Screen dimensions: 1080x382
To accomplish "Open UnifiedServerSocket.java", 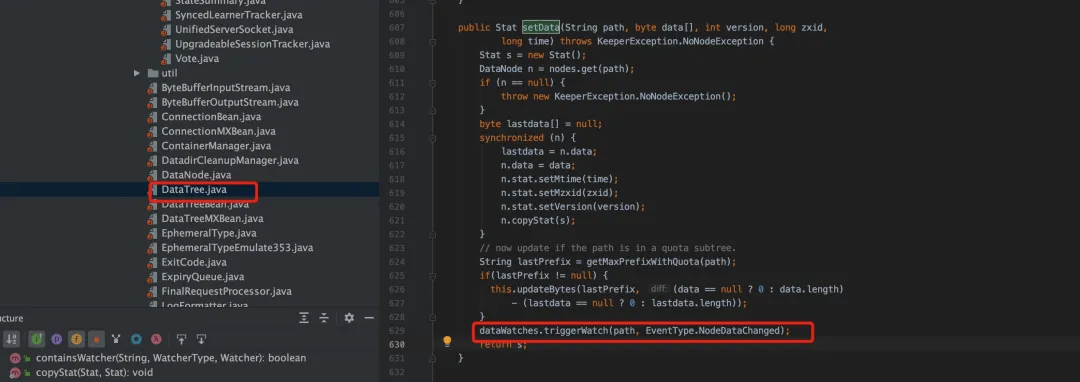I will click(x=234, y=30).
